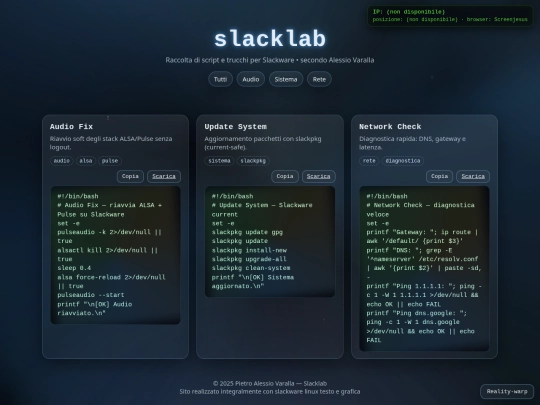Filter scripts by Audio

[x=251, y=79]
